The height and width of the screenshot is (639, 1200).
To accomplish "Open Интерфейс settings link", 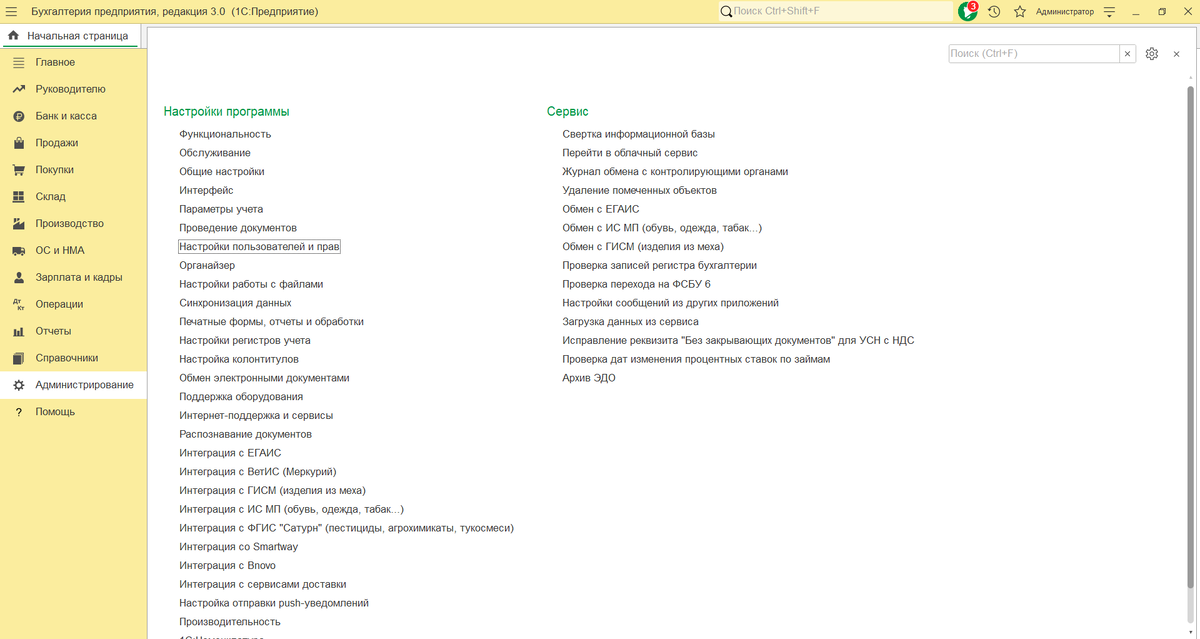I will 206,190.
